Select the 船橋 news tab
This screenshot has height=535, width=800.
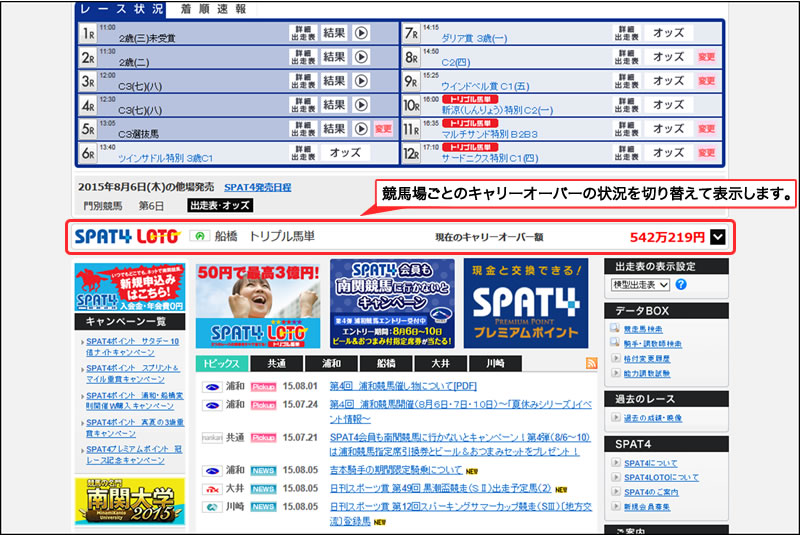386,364
